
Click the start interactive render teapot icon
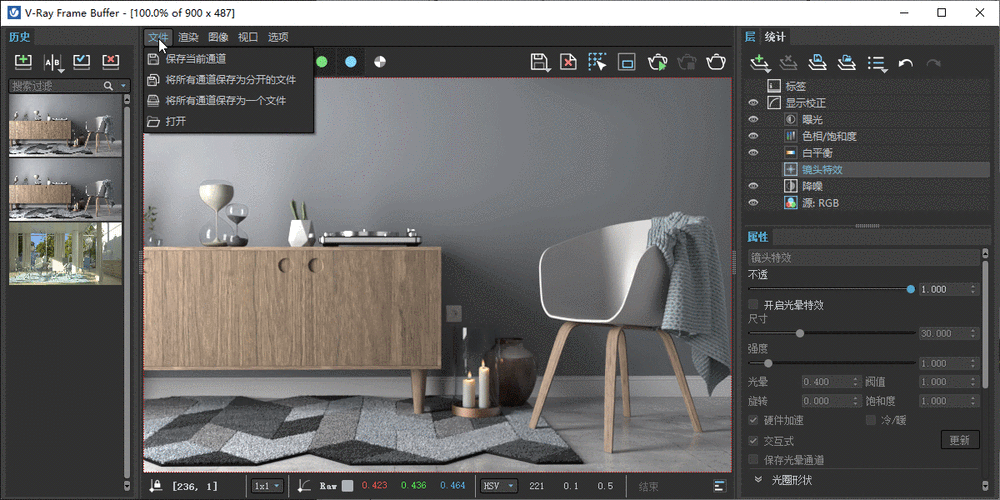click(657, 62)
